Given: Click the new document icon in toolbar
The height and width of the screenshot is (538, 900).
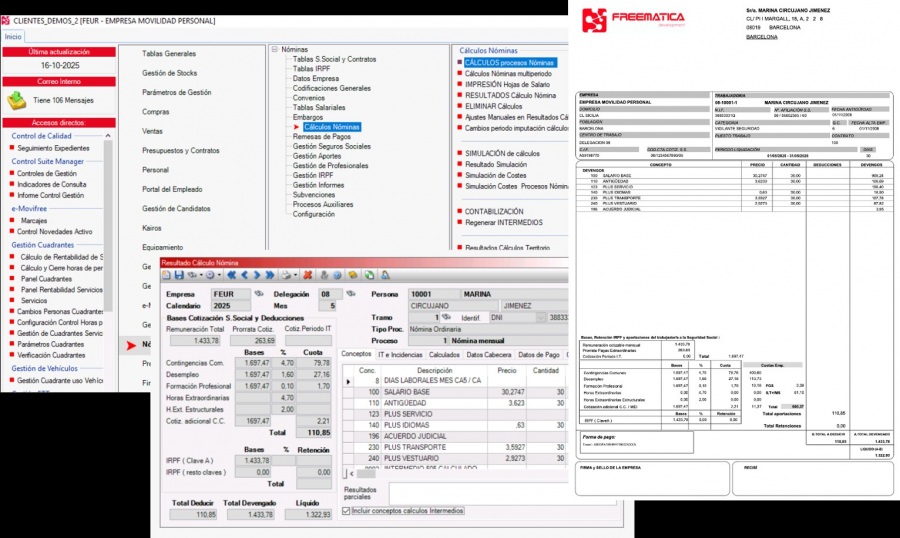Looking at the screenshot, I should pyautogui.click(x=167, y=274).
